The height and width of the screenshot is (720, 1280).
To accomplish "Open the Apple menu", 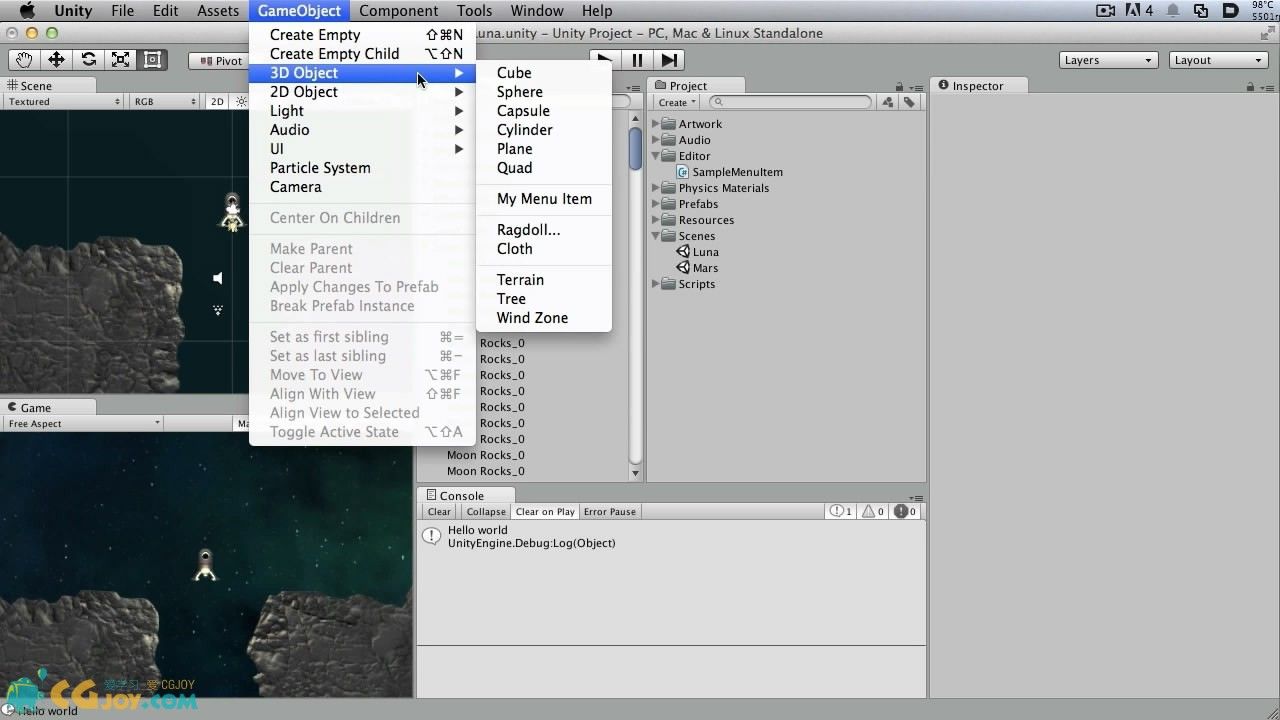I will pos(27,11).
